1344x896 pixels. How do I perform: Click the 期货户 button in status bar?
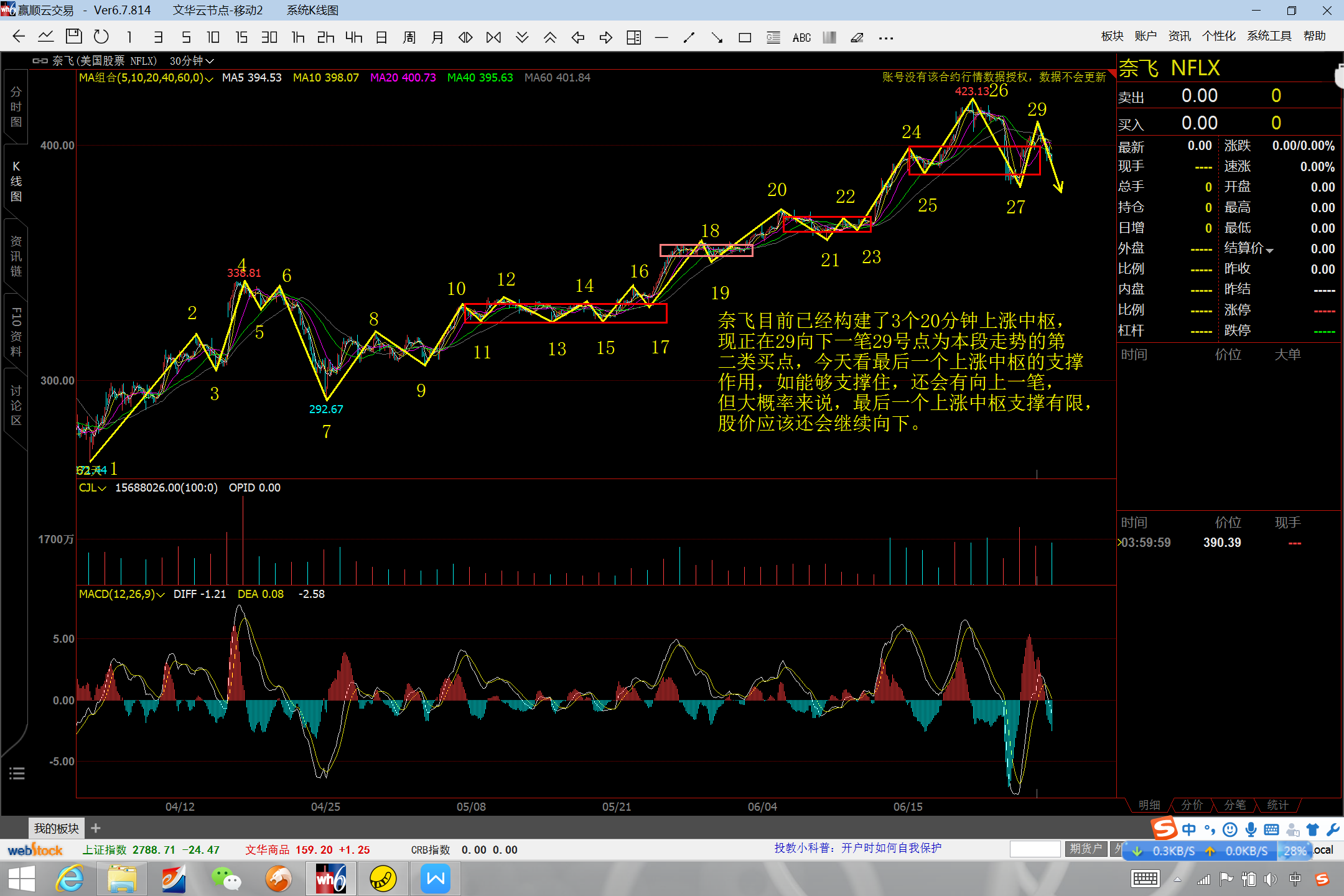[1085, 849]
